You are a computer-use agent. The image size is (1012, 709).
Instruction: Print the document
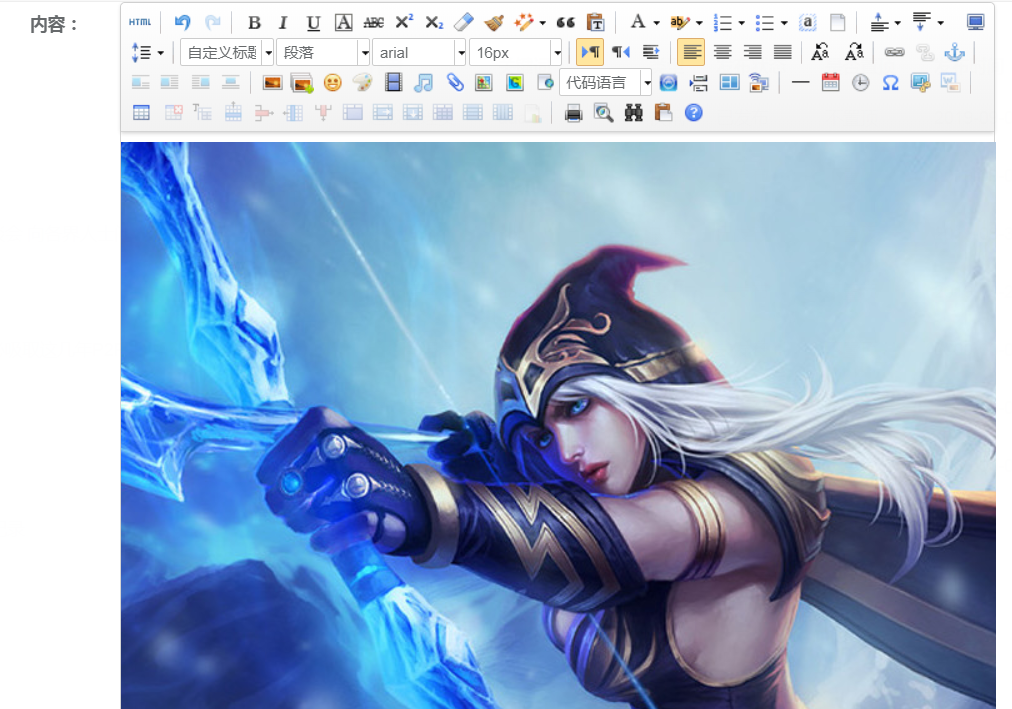573,113
